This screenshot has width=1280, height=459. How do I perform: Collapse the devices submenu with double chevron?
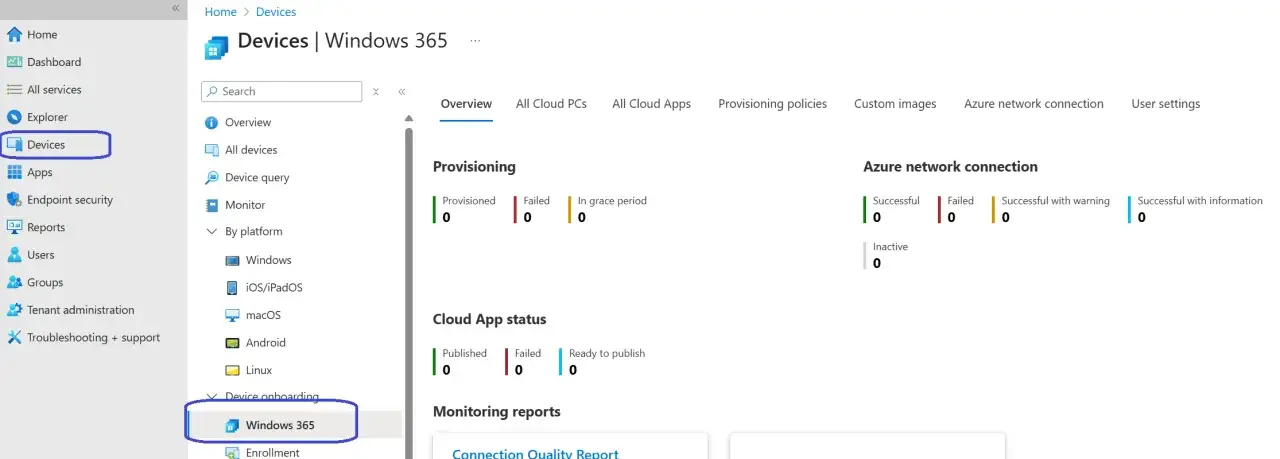tap(401, 91)
